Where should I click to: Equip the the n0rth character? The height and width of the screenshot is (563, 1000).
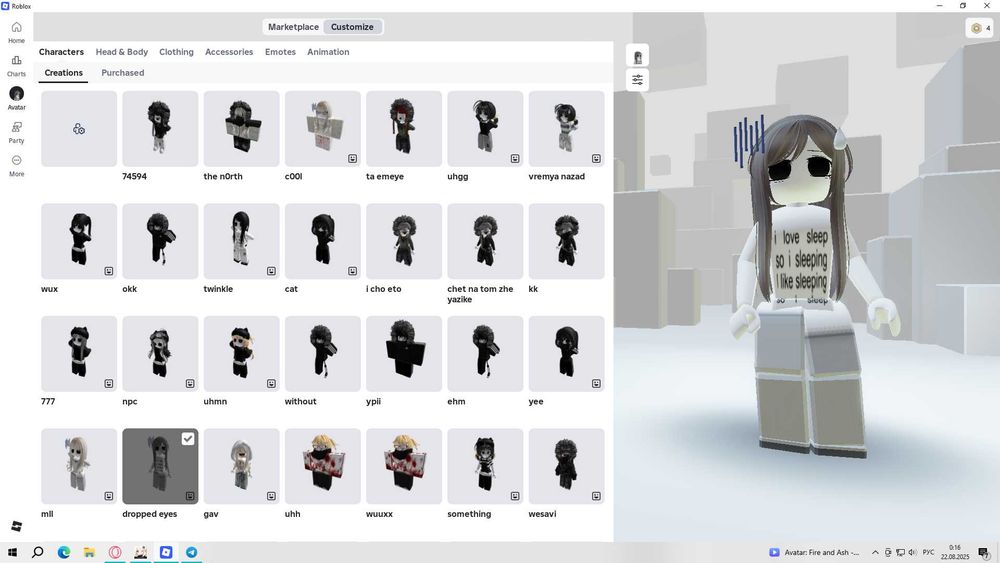click(242, 129)
